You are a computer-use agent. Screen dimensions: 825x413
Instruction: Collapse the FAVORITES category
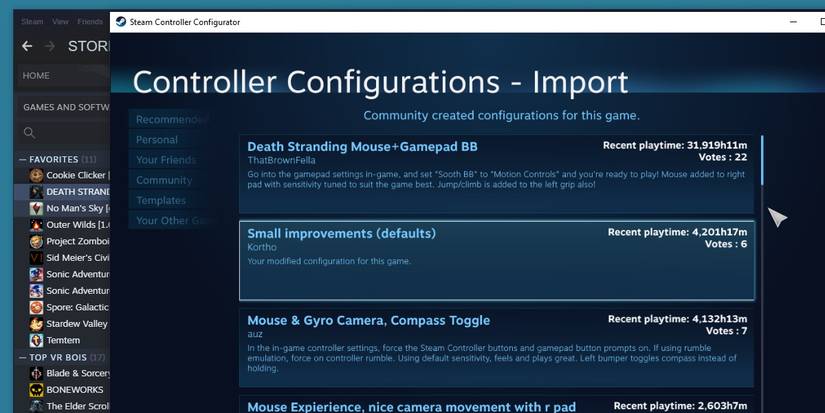pyautogui.click(x=23, y=159)
